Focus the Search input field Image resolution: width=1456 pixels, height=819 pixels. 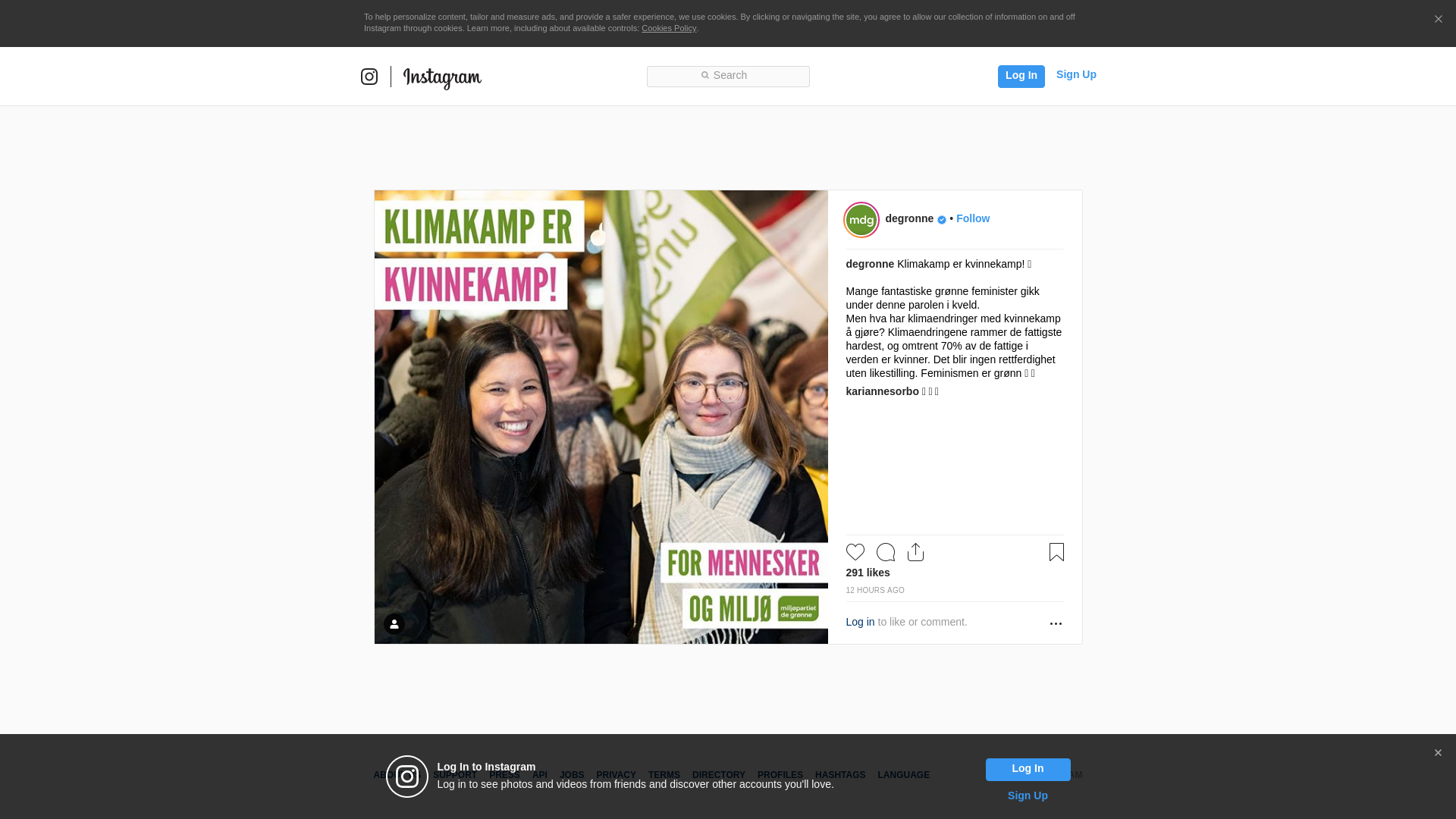click(x=728, y=76)
